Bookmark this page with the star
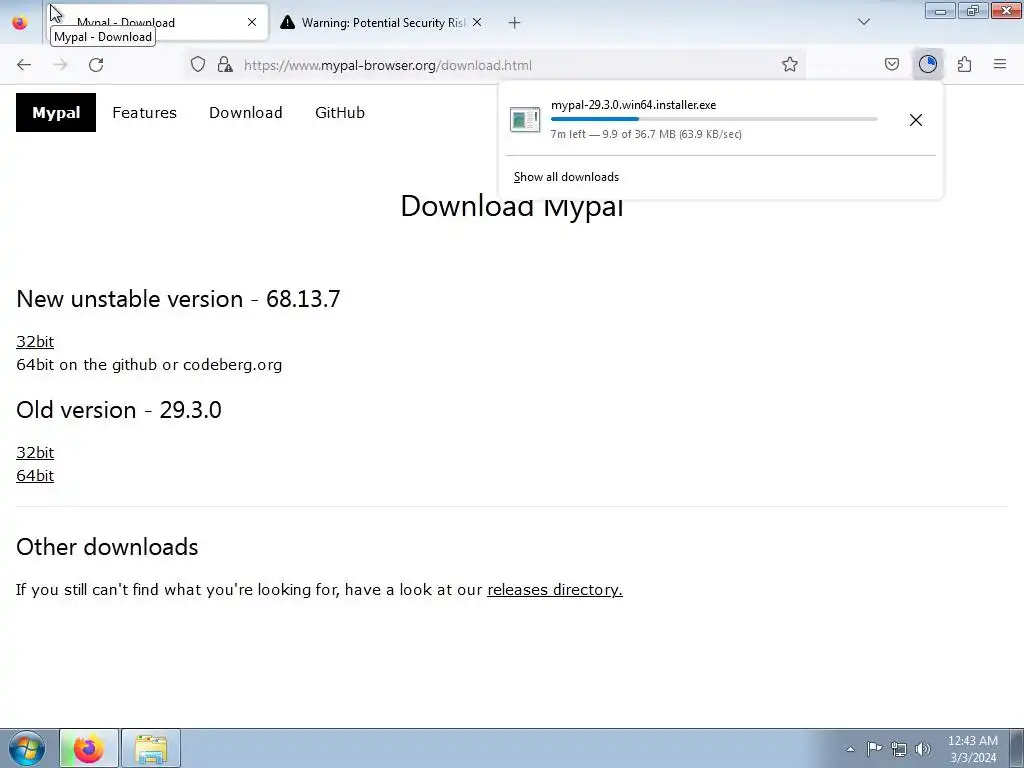This screenshot has height=768, width=1024. pos(790,64)
